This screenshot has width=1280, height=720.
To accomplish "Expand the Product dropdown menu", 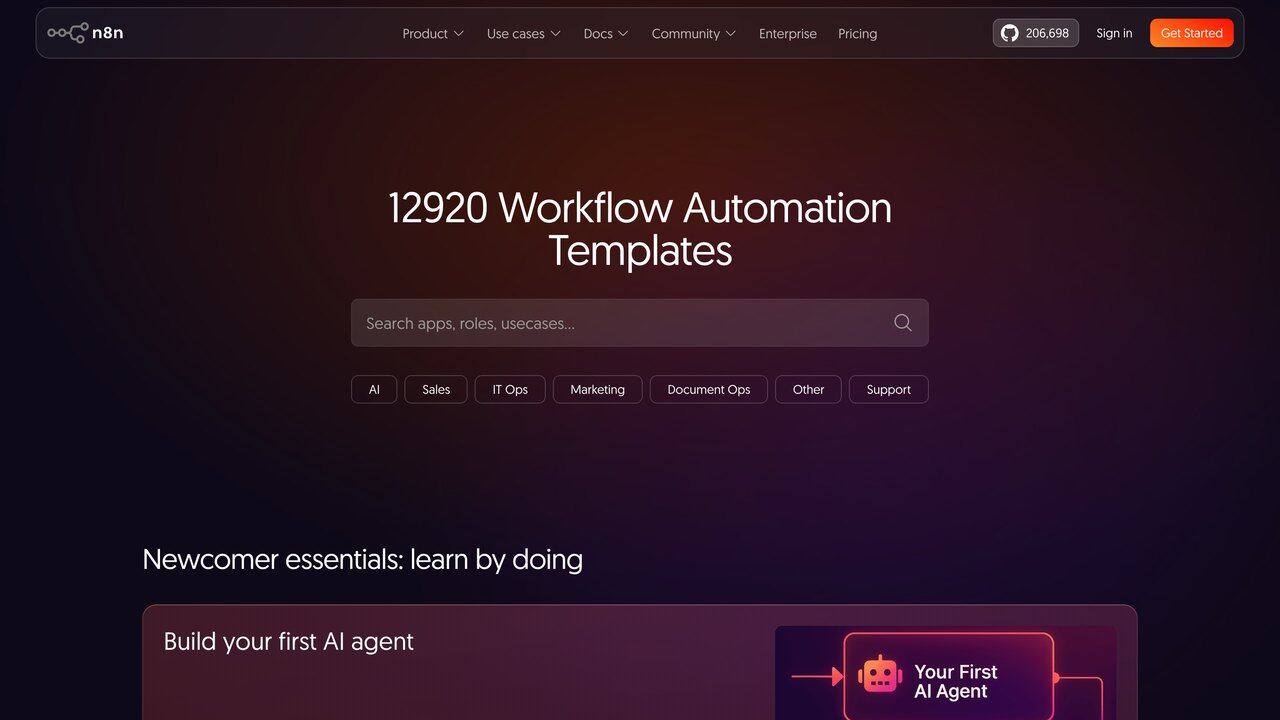I will click(x=433, y=33).
